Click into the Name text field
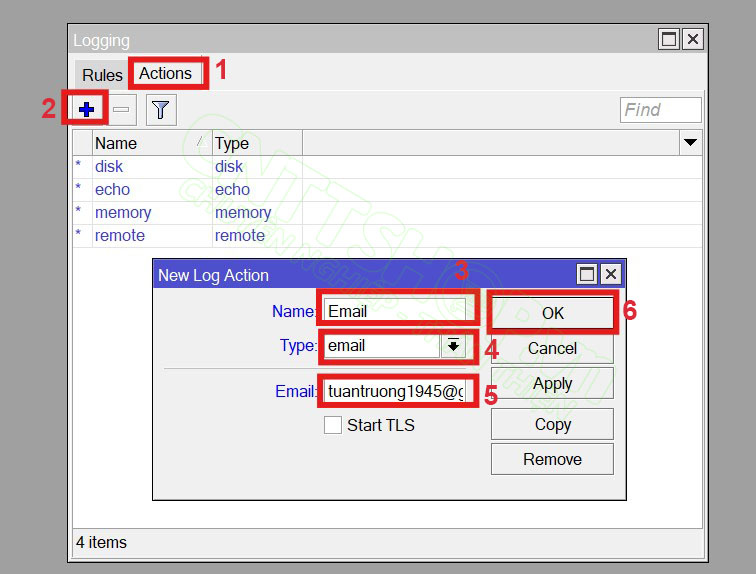The image size is (756, 574). (395, 311)
